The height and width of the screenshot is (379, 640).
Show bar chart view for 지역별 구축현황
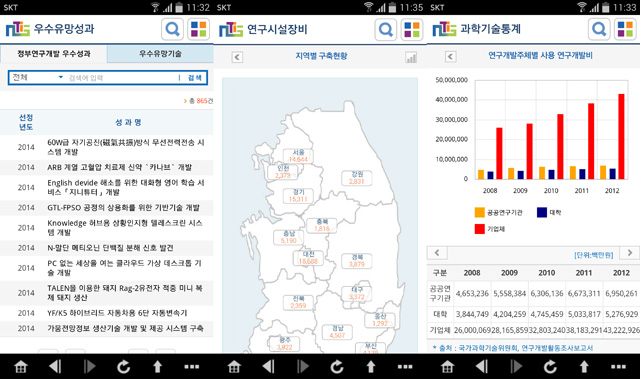[411, 58]
